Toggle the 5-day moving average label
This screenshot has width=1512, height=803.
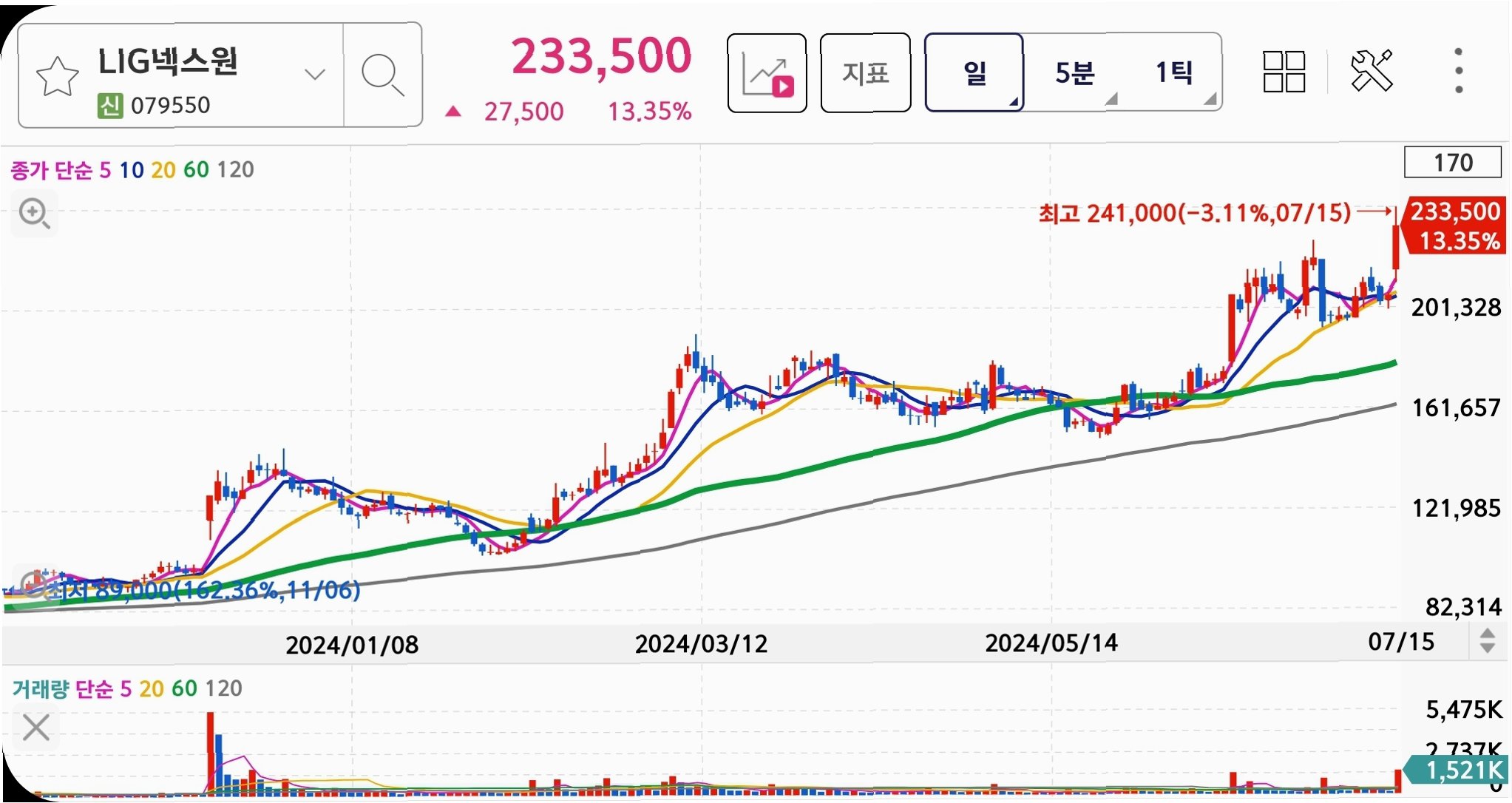coord(105,170)
